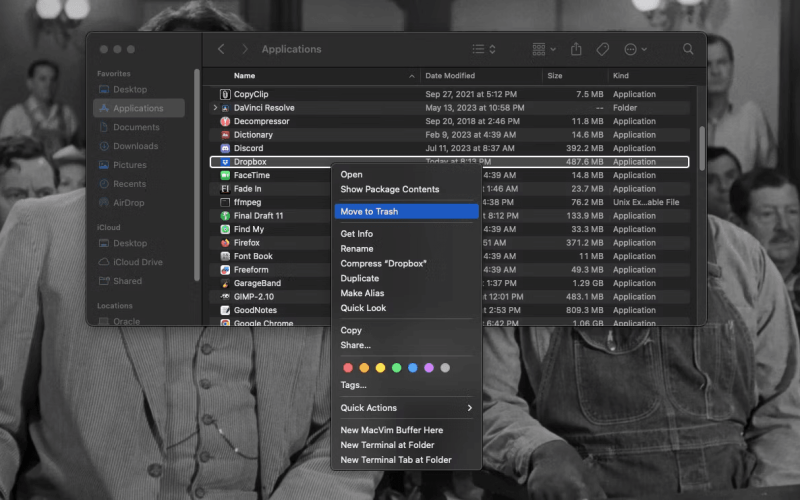Click the ffmpeg file icon
Viewport: 800px width, 500px height.
point(225,202)
